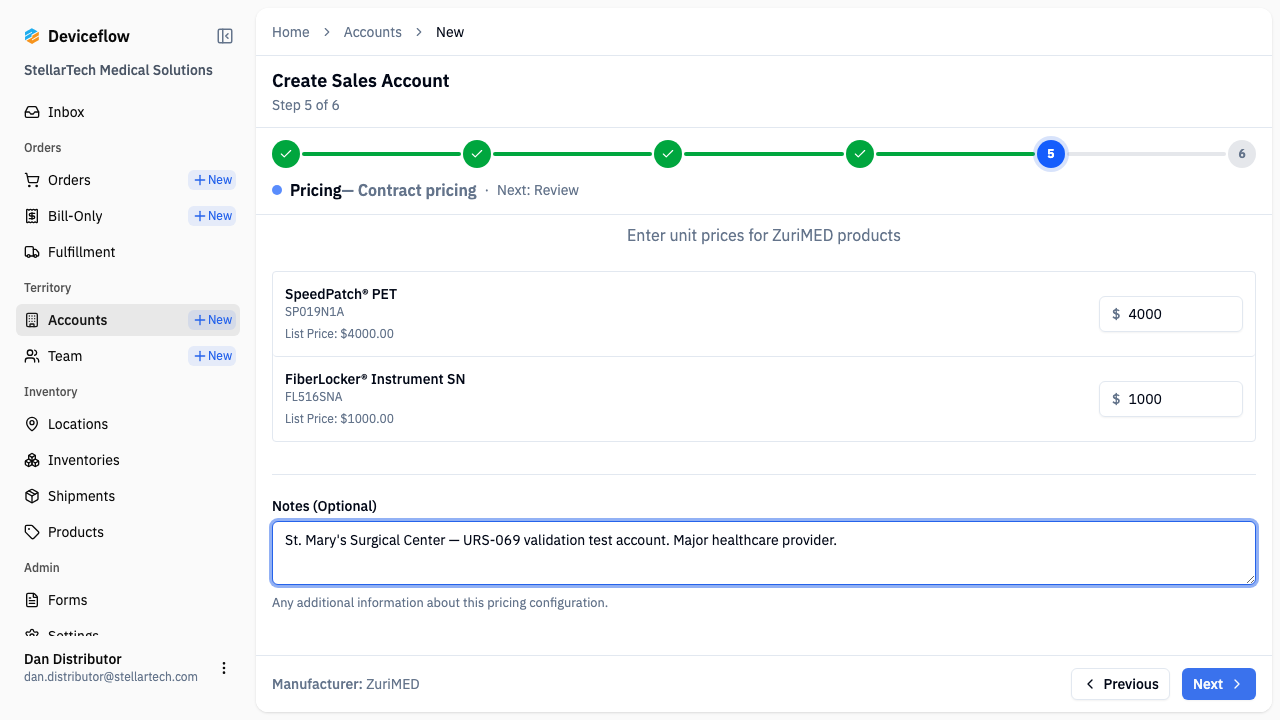
Task: Click StellarTech Medical Solutions org name
Action: 118,70
